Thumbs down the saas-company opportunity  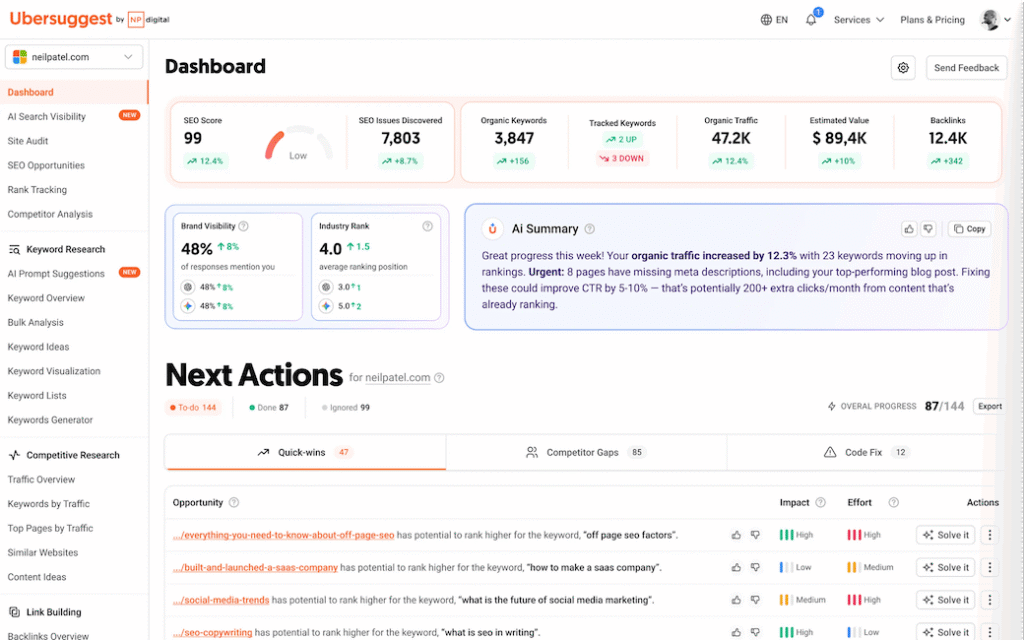755,568
